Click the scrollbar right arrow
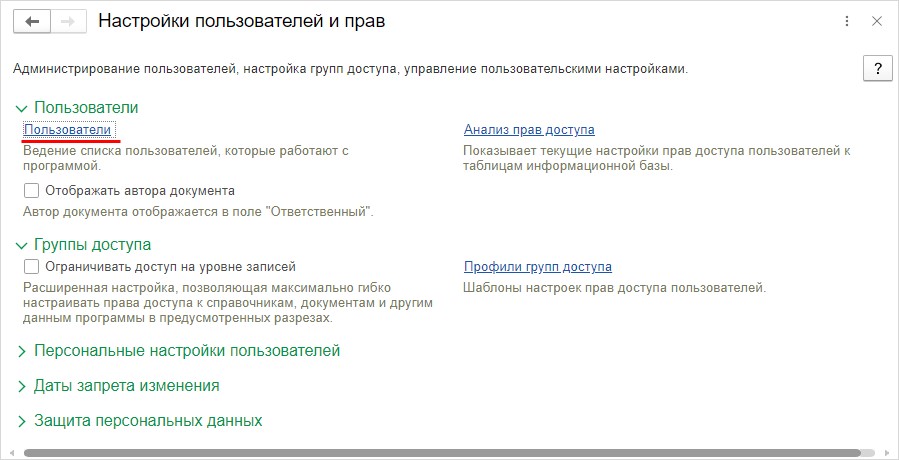 click(886, 453)
